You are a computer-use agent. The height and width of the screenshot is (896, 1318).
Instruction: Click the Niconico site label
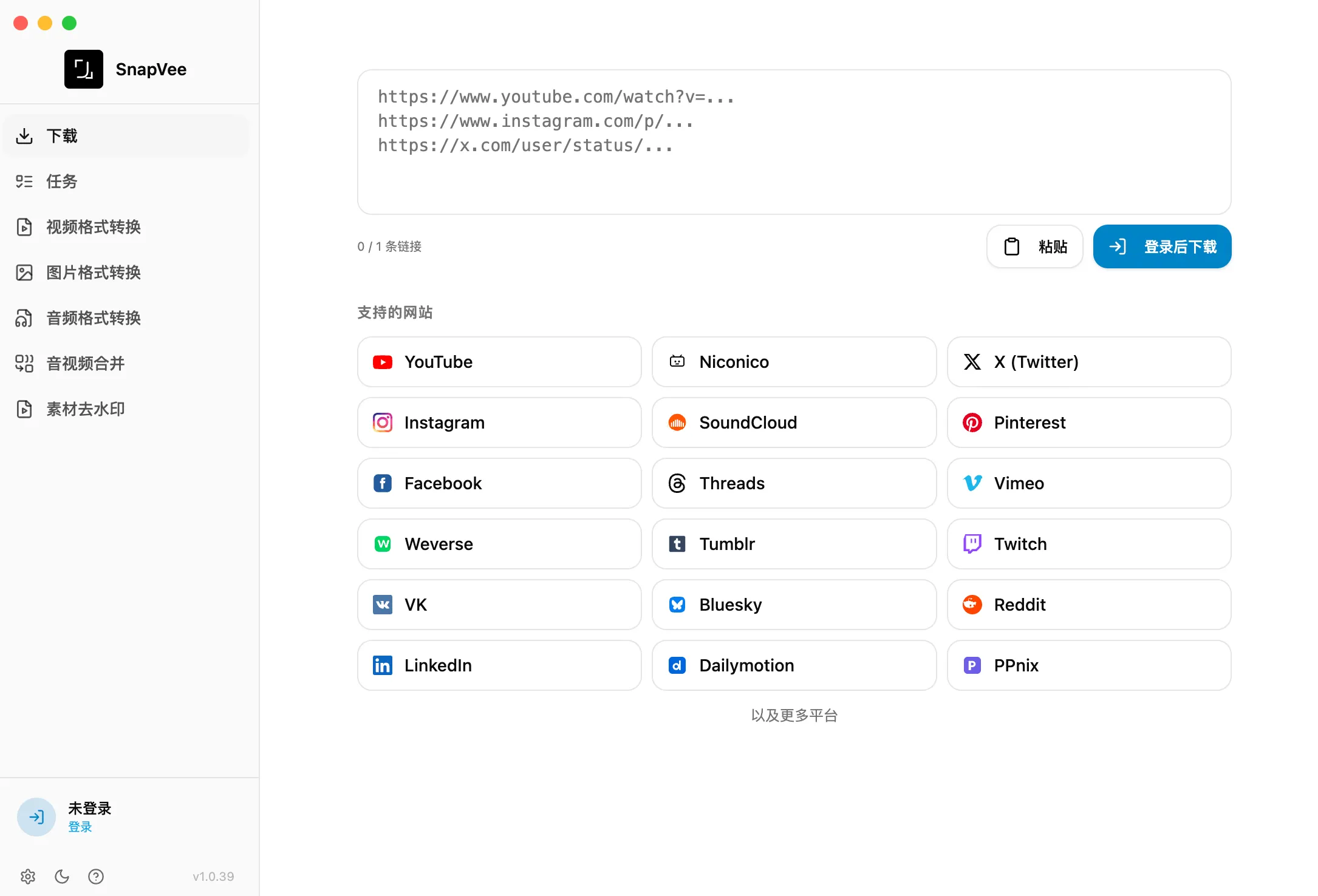click(x=734, y=362)
